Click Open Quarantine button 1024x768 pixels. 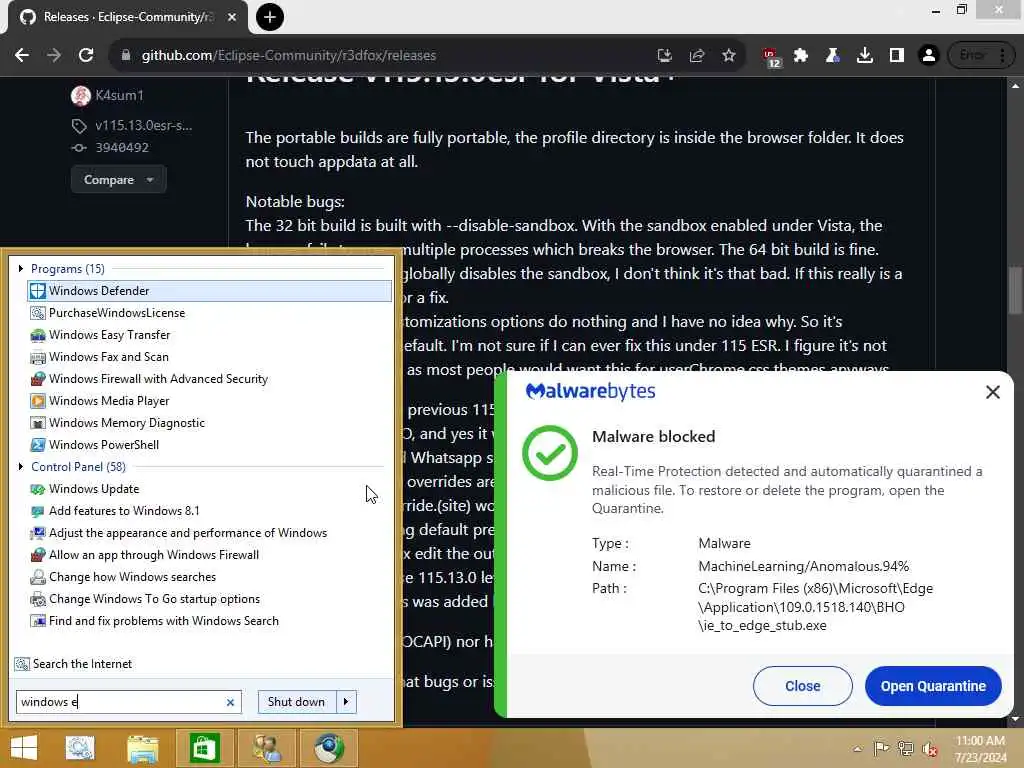tap(933, 686)
